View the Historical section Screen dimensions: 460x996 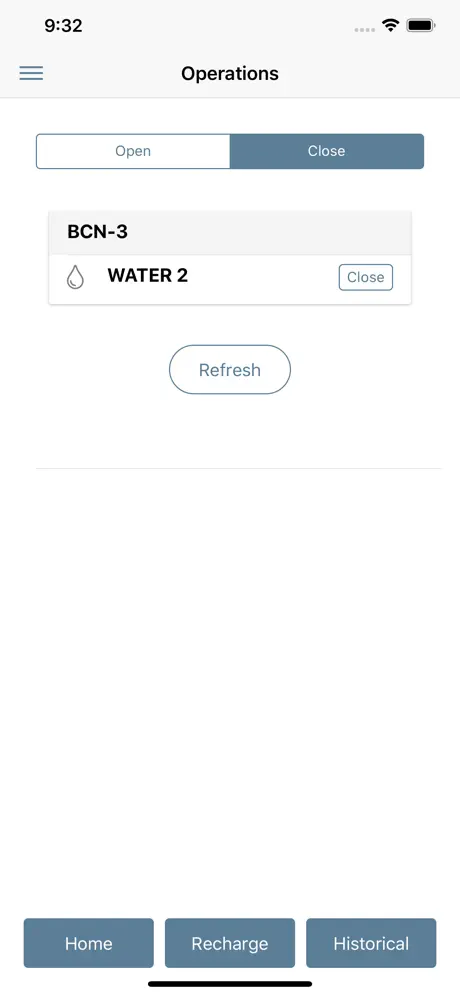371,943
